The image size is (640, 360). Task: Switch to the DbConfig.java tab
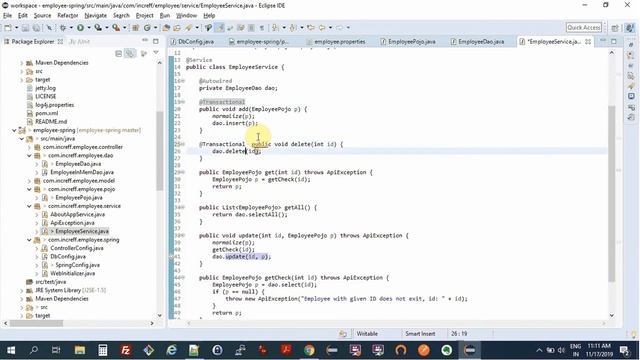click(196, 42)
